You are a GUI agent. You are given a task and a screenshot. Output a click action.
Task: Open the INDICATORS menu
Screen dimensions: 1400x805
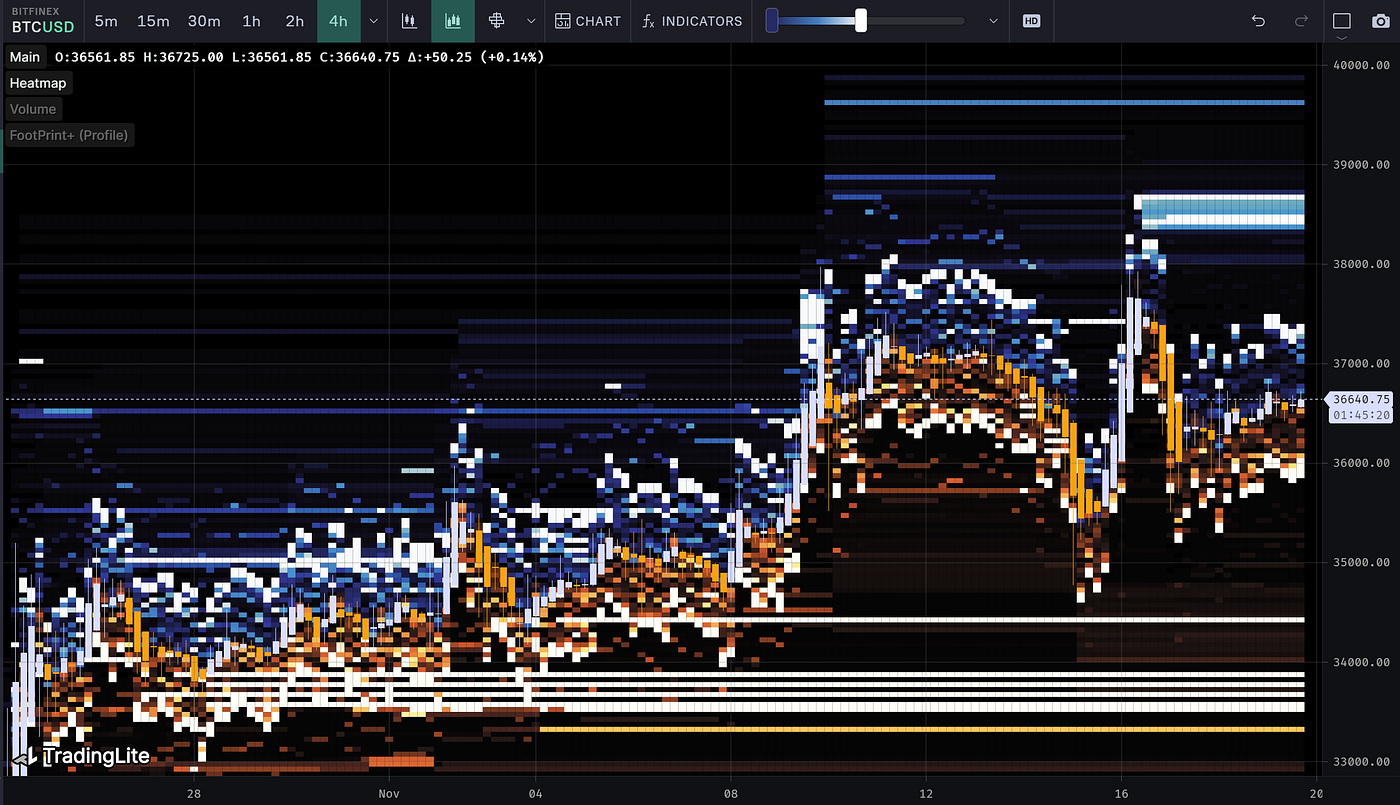[692, 21]
